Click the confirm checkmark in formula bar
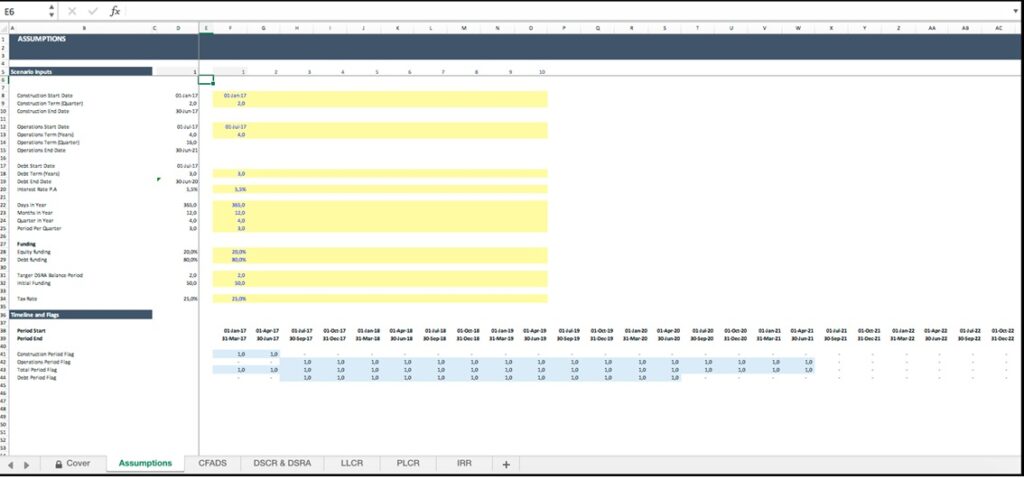 tap(92, 11)
